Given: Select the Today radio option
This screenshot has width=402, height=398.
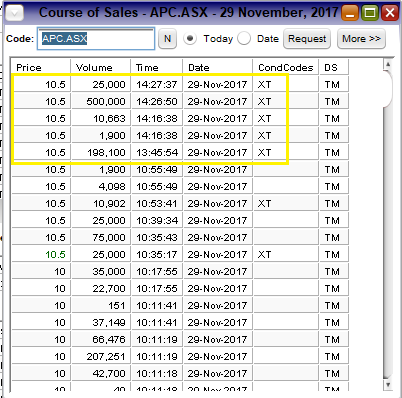Looking at the screenshot, I should click(190, 39).
